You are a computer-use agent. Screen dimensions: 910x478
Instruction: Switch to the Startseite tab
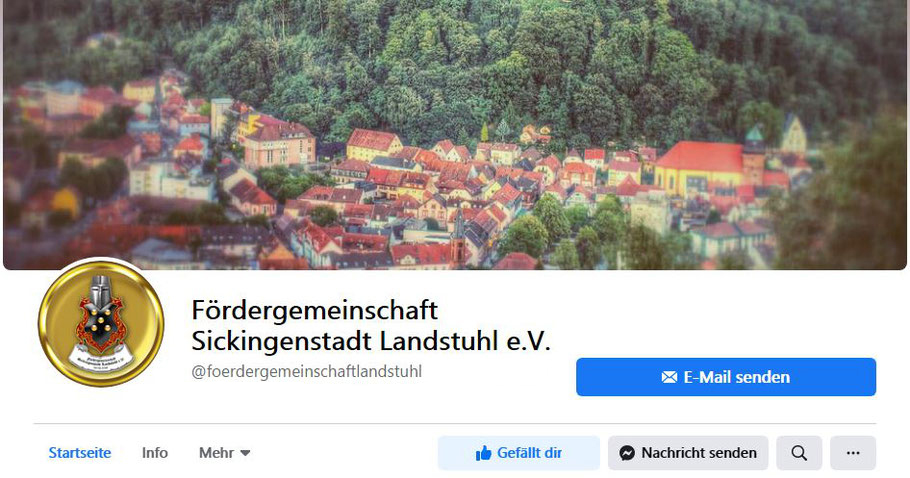click(x=80, y=453)
